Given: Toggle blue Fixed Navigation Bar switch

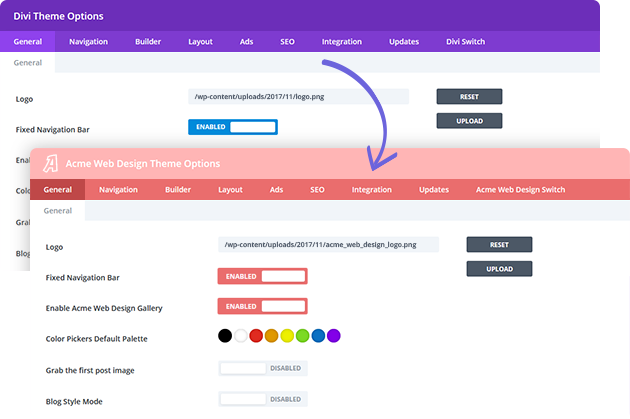Looking at the screenshot, I should [x=233, y=127].
